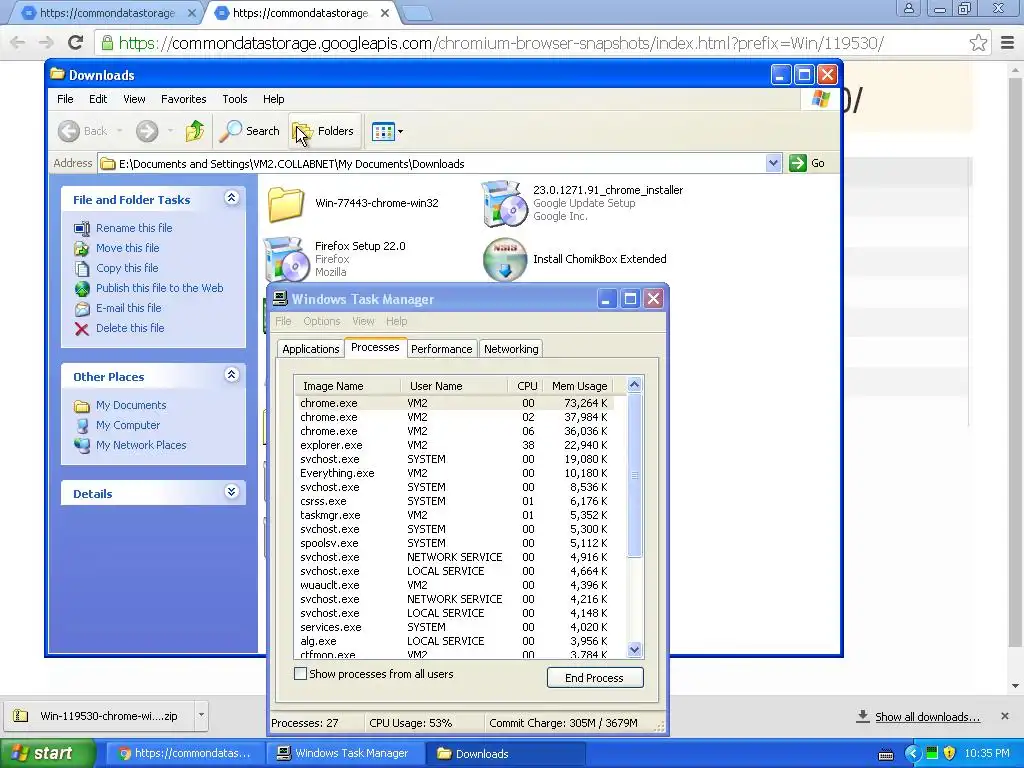Image resolution: width=1024 pixels, height=768 pixels.
Task: Open the View menu in Task Manager
Action: click(363, 321)
